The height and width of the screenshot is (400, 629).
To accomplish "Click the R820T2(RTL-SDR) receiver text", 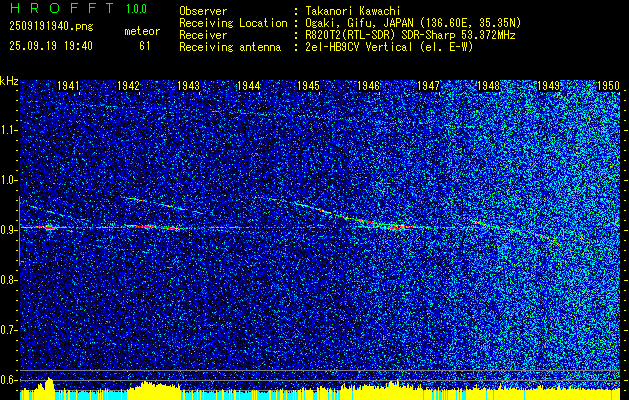I will pyautogui.click(x=410, y=35).
